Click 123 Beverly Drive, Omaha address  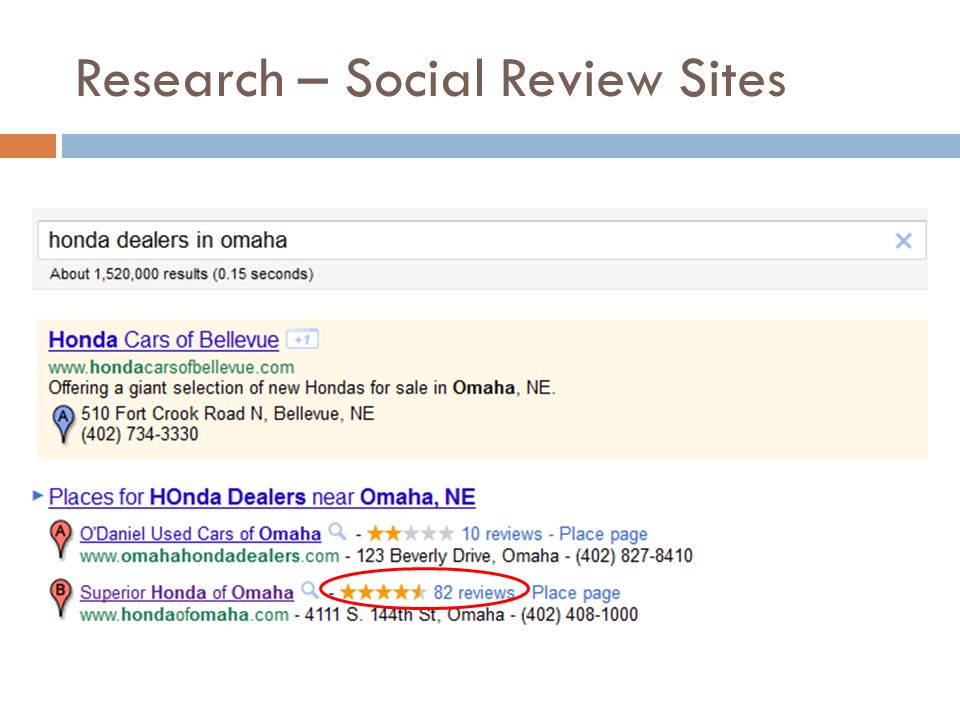click(x=457, y=556)
